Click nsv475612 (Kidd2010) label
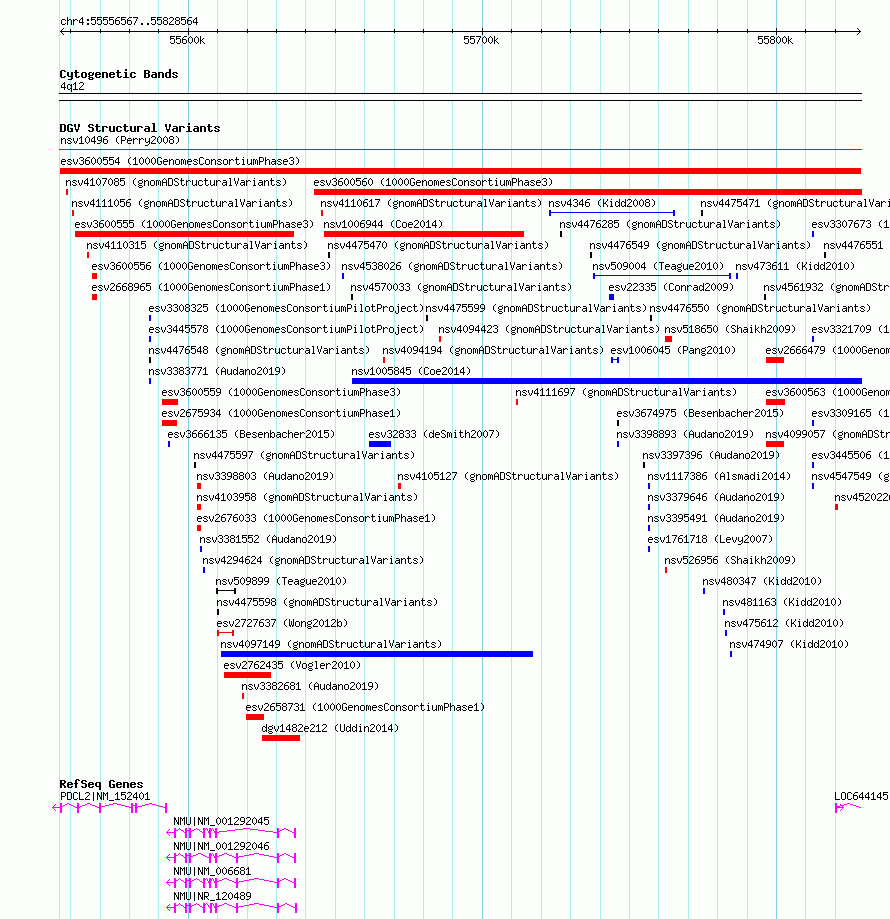890x919 pixels. [x=785, y=623]
